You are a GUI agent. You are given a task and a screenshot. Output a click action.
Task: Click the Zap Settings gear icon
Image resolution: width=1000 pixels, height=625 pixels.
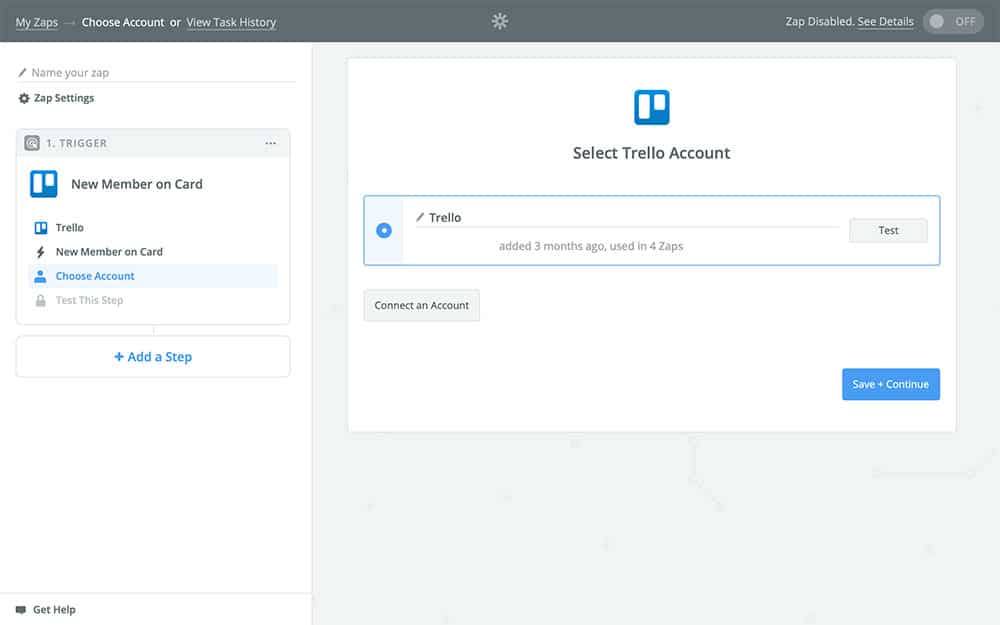click(24, 99)
